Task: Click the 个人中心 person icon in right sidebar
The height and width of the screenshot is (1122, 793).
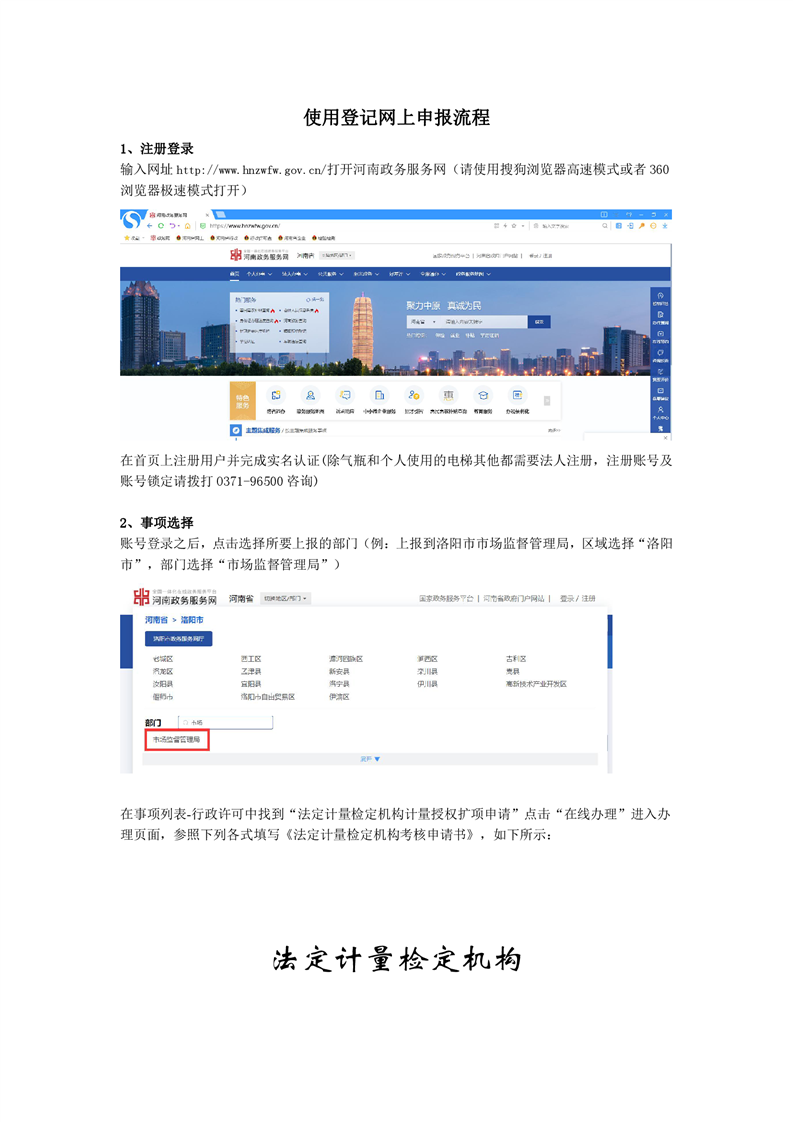Action: click(x=660, y=412)
